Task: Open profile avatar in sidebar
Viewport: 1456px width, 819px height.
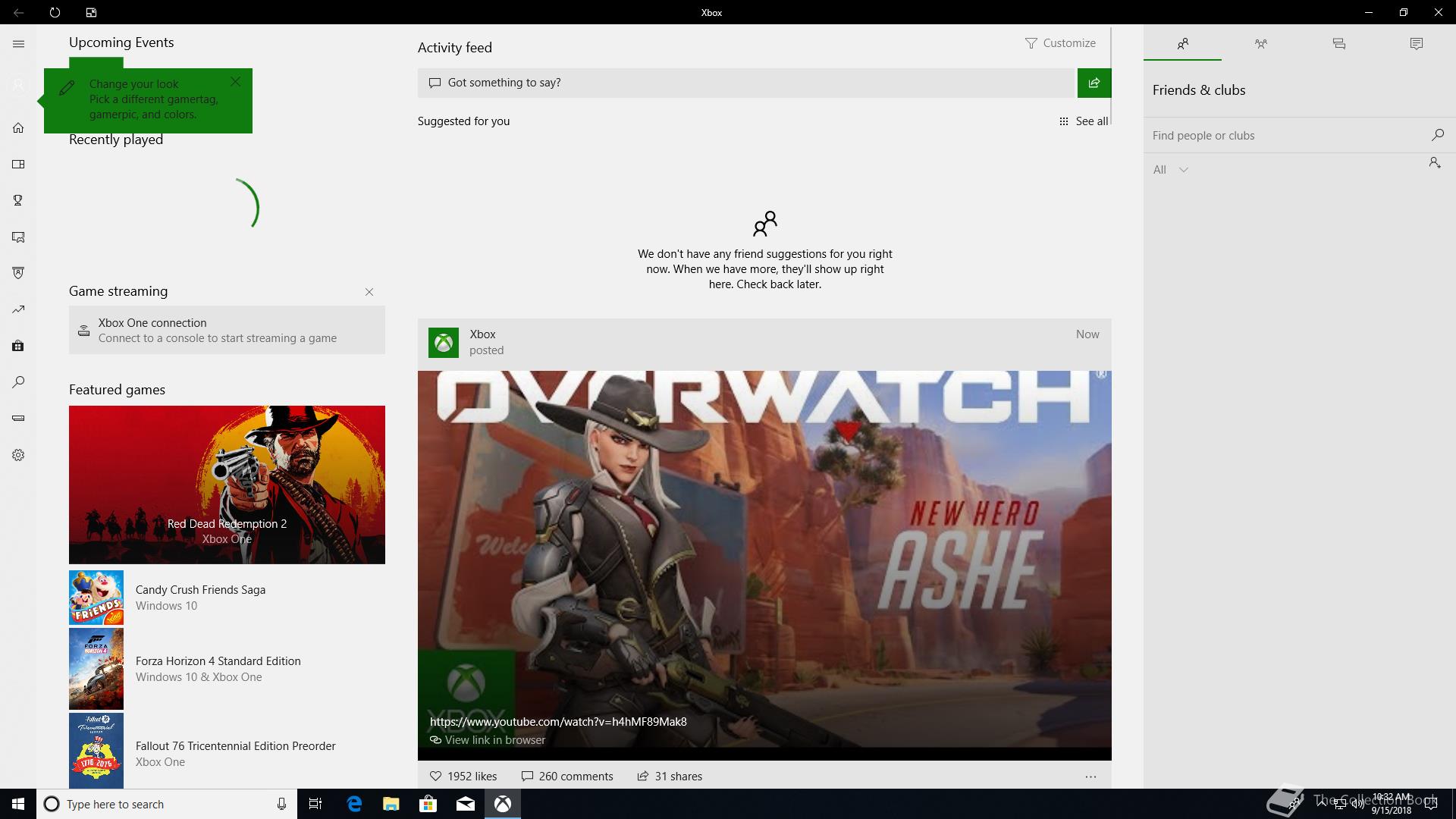Action: click(x=18, y=86)
